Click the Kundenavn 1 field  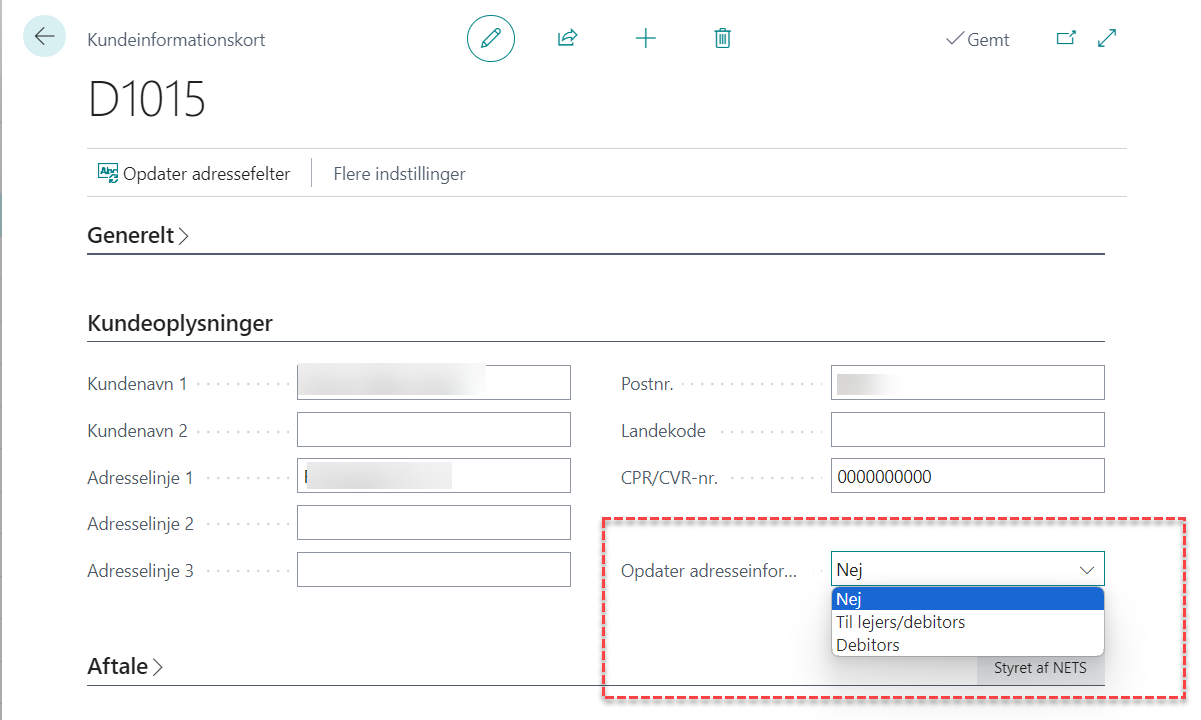433,383
